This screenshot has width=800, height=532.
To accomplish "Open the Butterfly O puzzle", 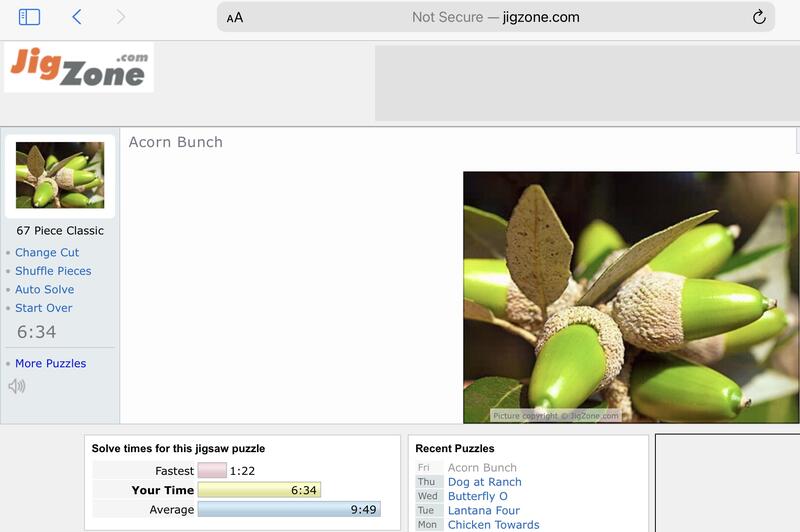I will click(478, 496).
